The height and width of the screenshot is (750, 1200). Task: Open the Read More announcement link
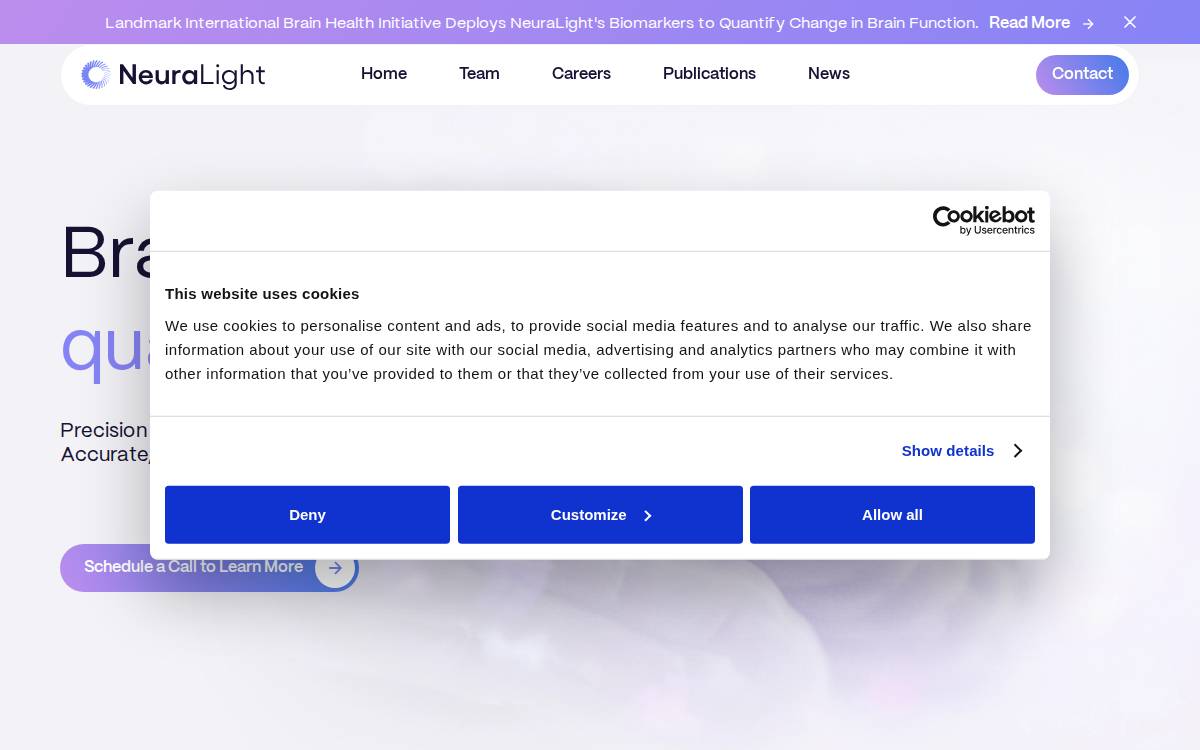pyautogui.click(x=1029, y=23)
